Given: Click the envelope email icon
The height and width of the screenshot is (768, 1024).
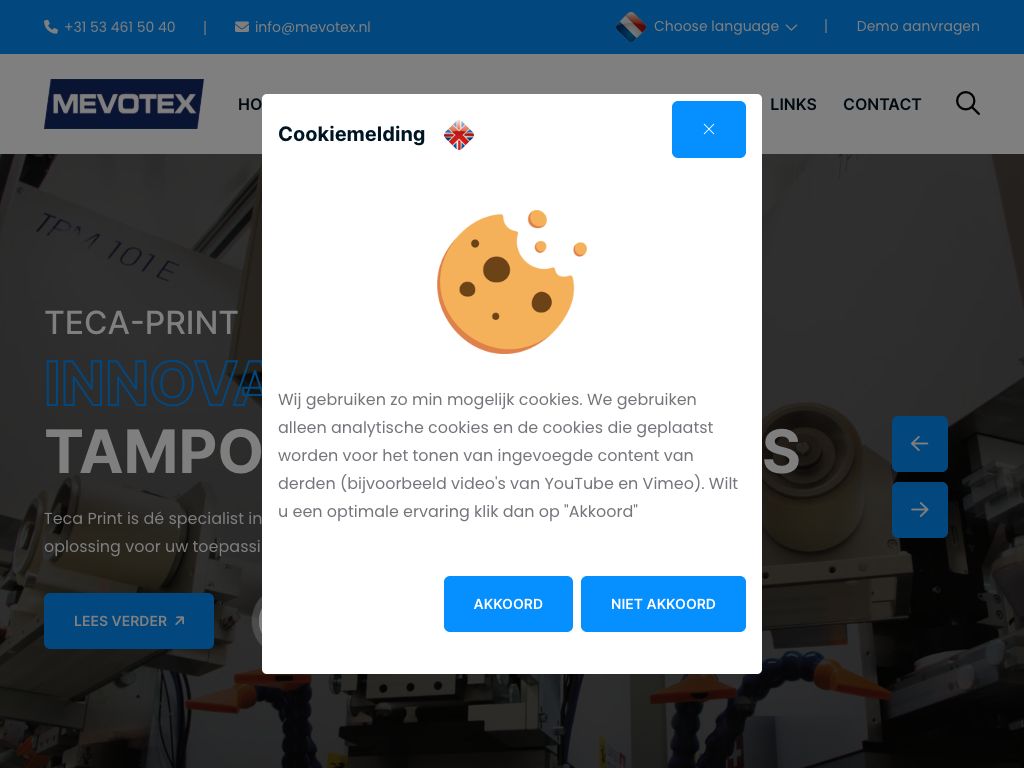Looking at the screenshot, I should point(242,27).
